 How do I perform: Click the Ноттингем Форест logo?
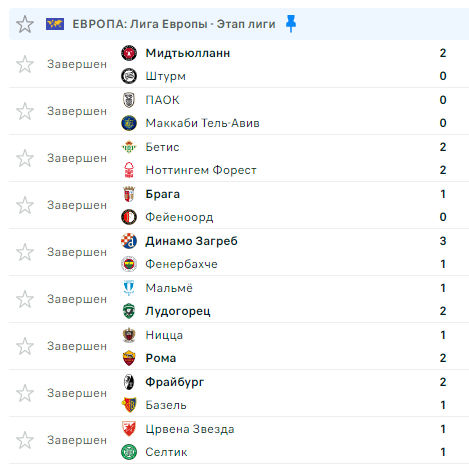click(x=129, y=170)
